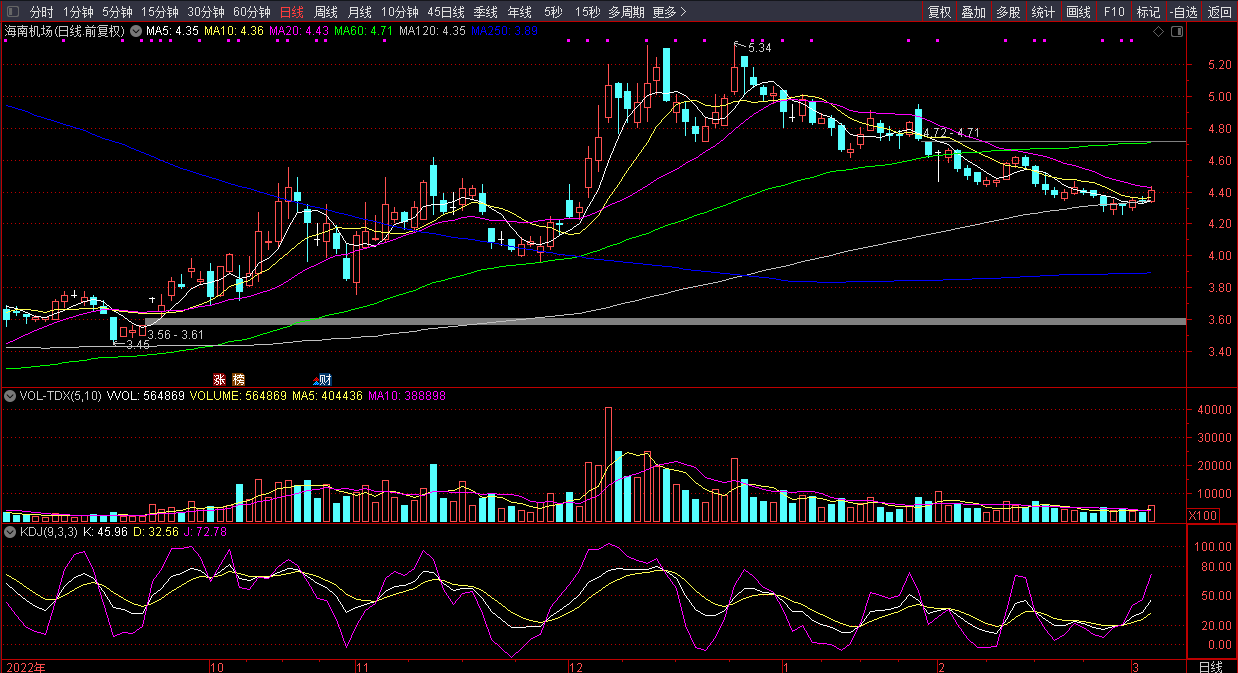Click the 画线 drawing tools button

pyautogui.click(x=1078, y=12)
